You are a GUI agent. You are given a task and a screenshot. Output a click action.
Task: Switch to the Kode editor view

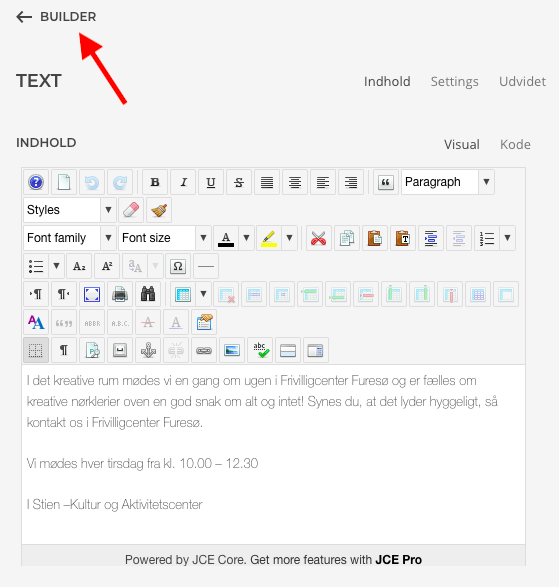(515, 145)
